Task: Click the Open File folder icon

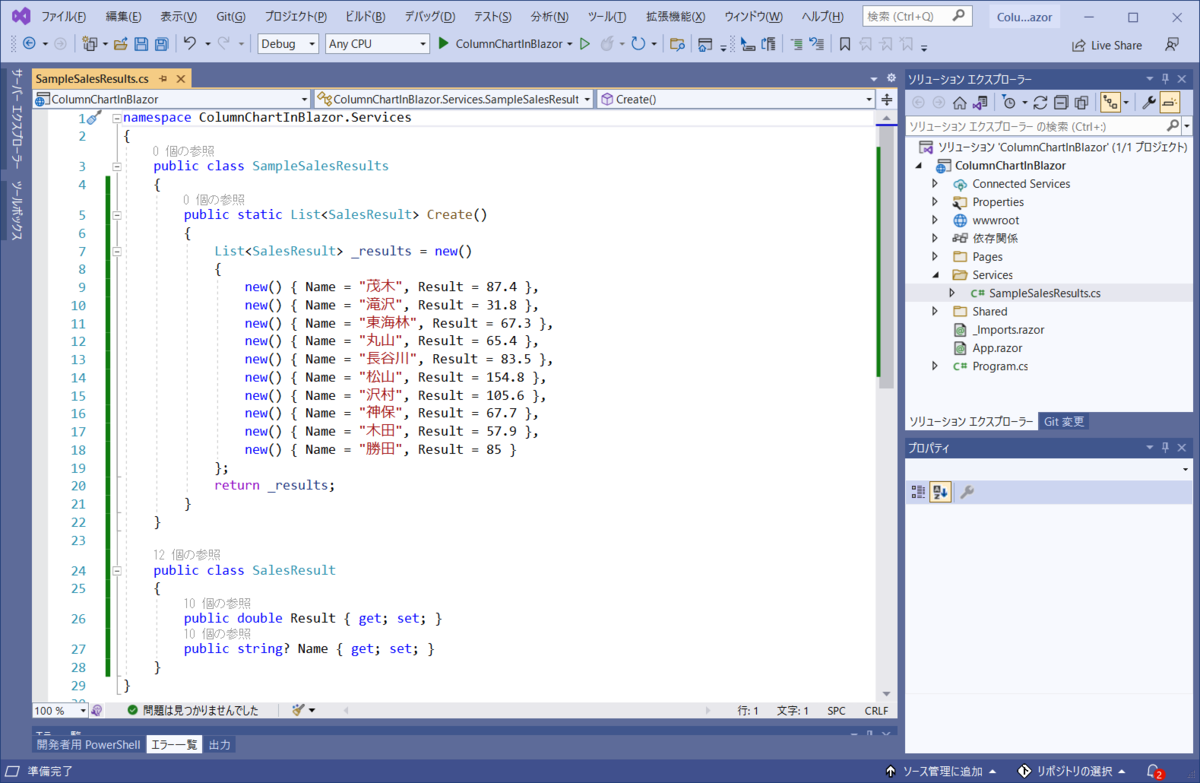Action: (x=120, y=44)
